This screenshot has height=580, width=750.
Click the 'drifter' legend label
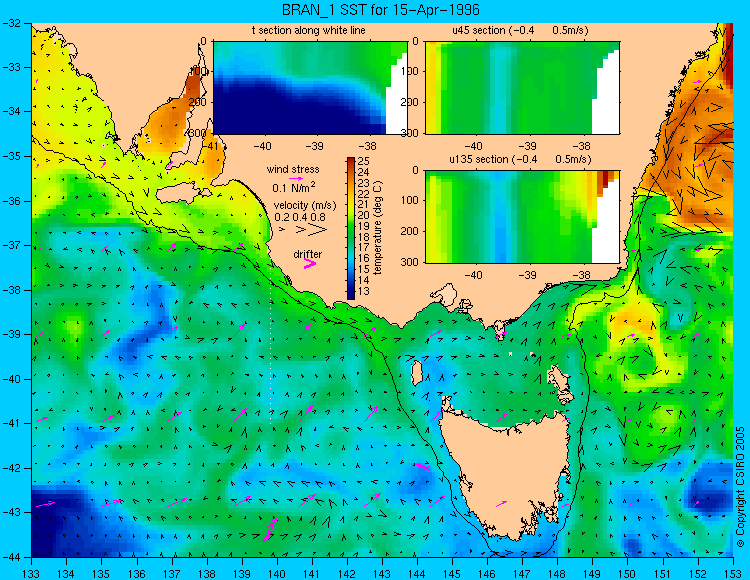click(x=308, y=254)
